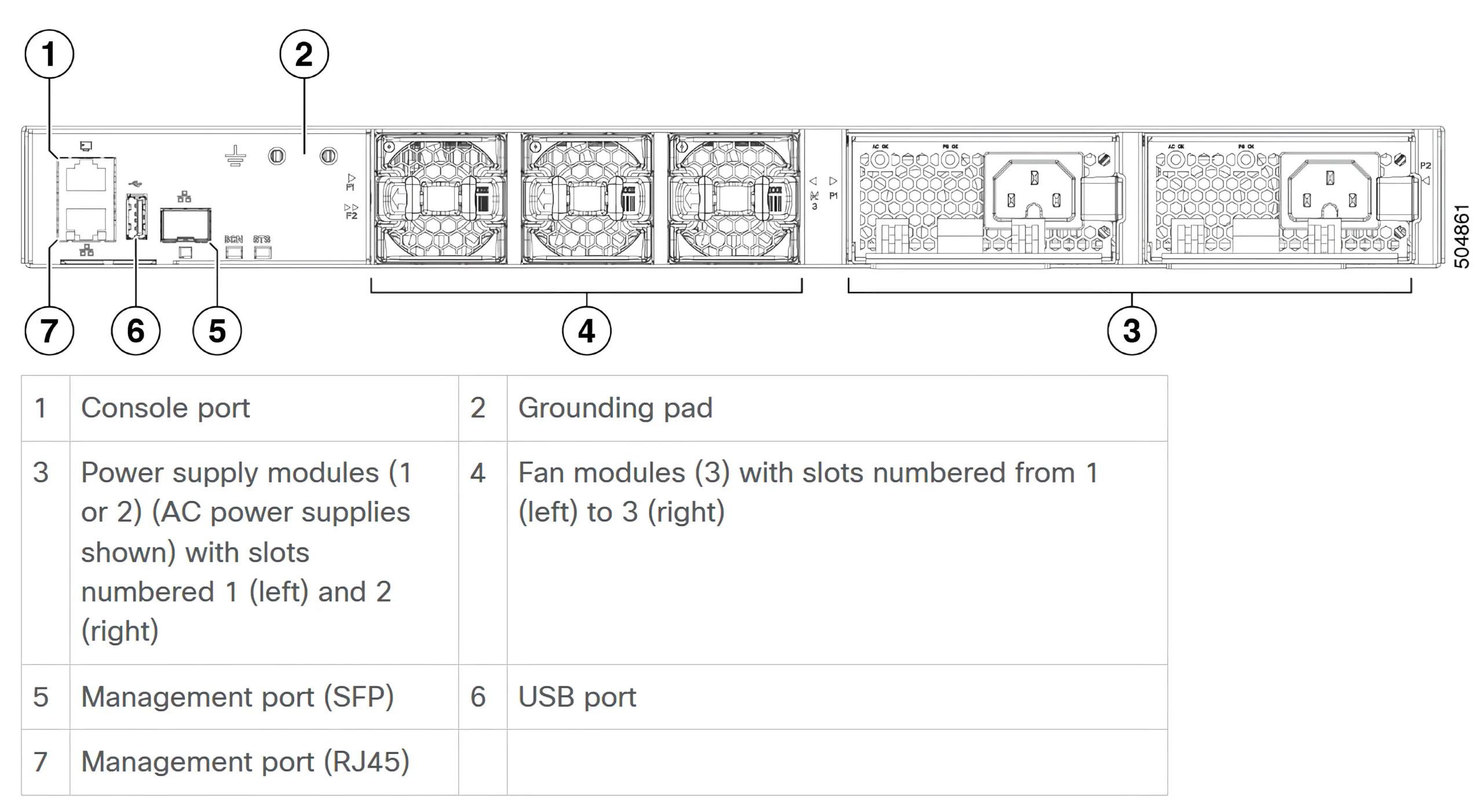Click callout circle number 2
Viewport: 1483px width, 812px height.
click(304, 54)
